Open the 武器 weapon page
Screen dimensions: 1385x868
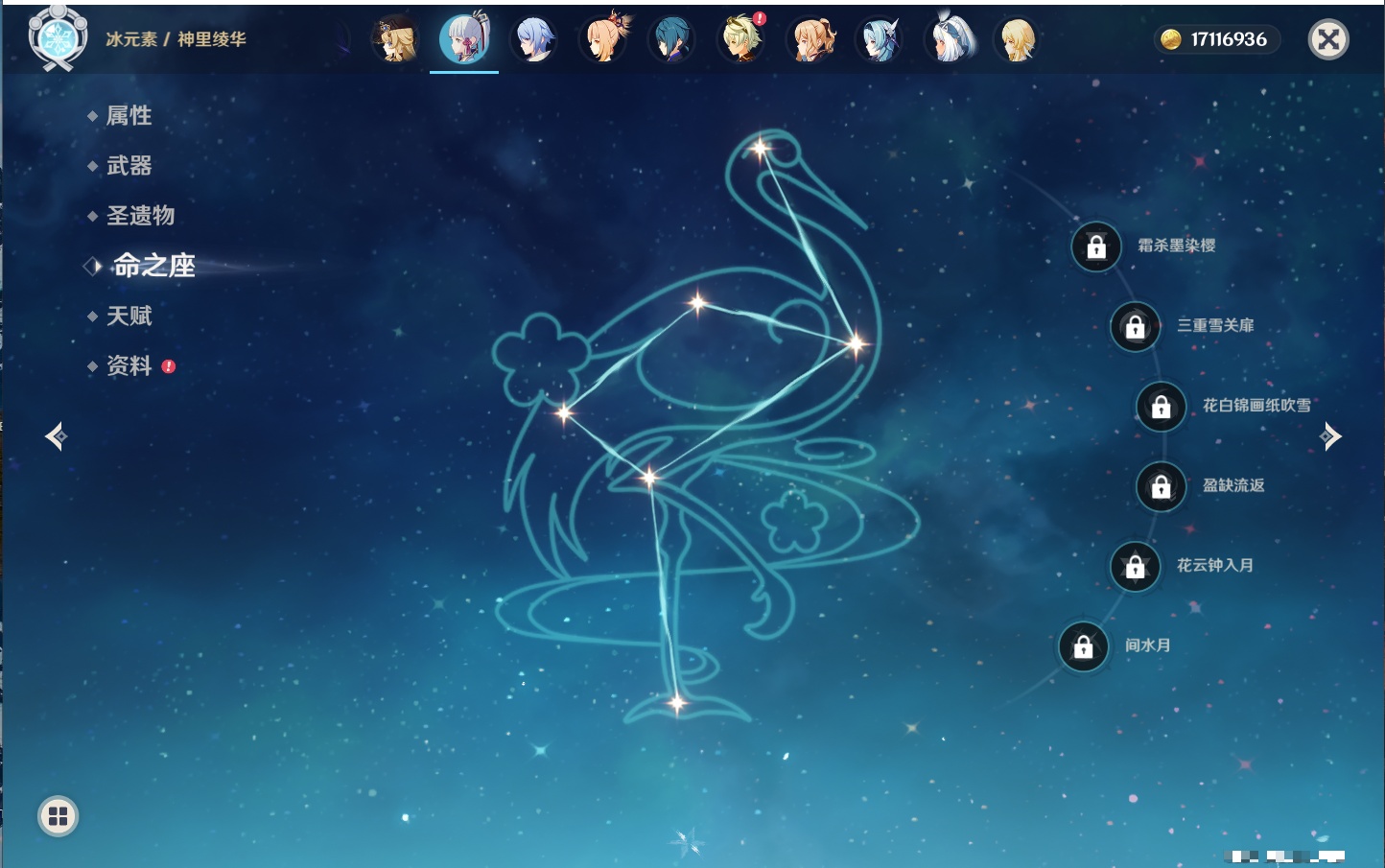coord(129,166)
